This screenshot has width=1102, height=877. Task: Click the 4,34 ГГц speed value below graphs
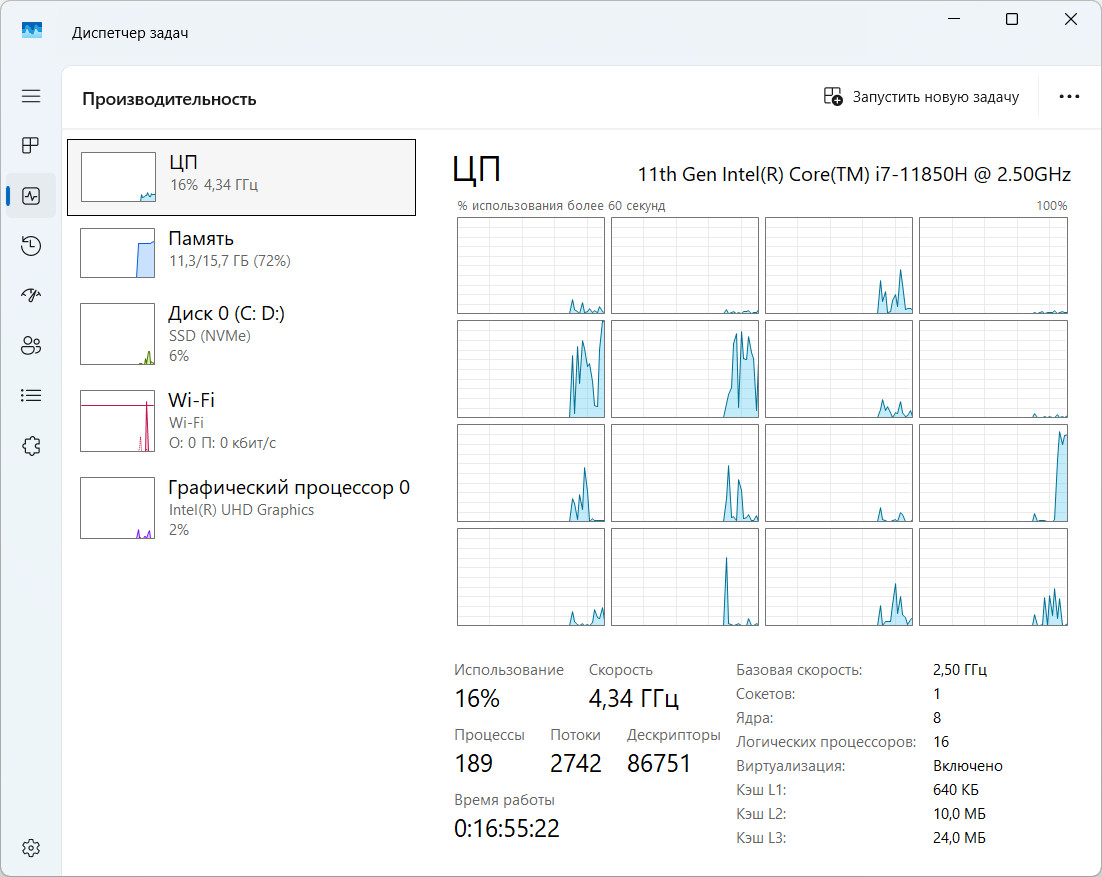click(x=634, y=699)
